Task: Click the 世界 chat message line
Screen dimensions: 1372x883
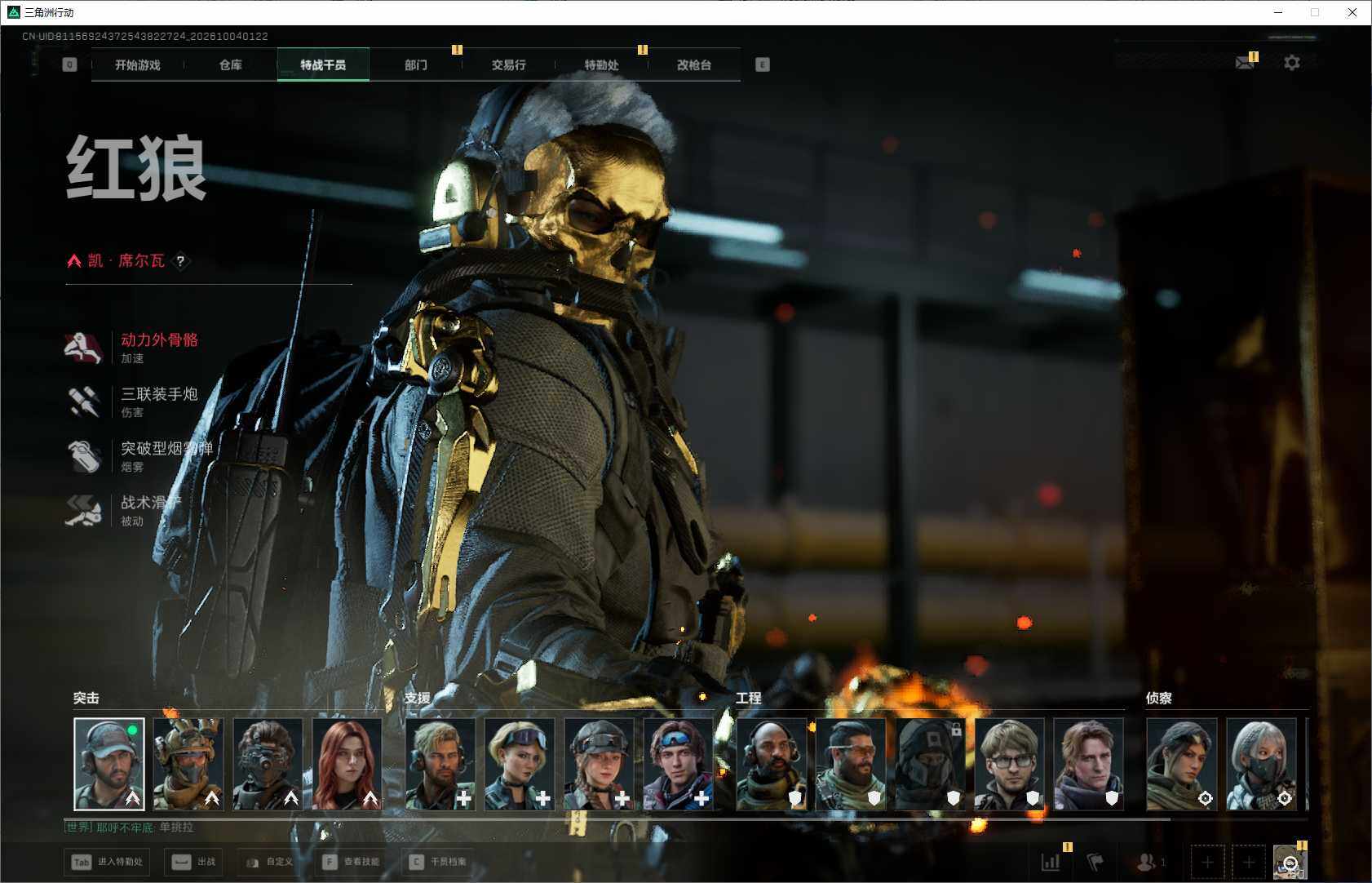Action: (129, 828)
